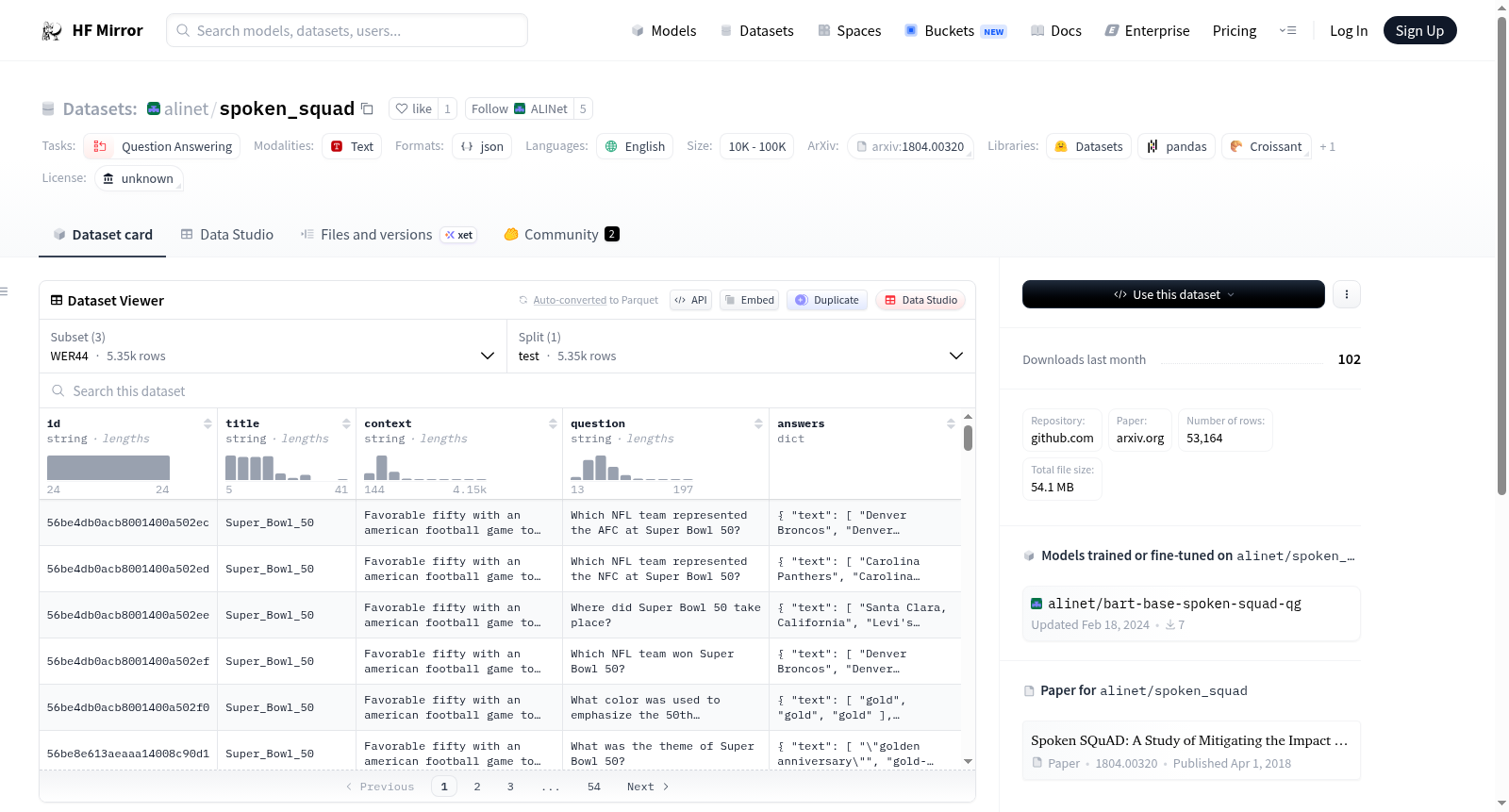Go to page 2 of the dataset
The width and height of the screenshot is (1509, 812).
[477, 787]
